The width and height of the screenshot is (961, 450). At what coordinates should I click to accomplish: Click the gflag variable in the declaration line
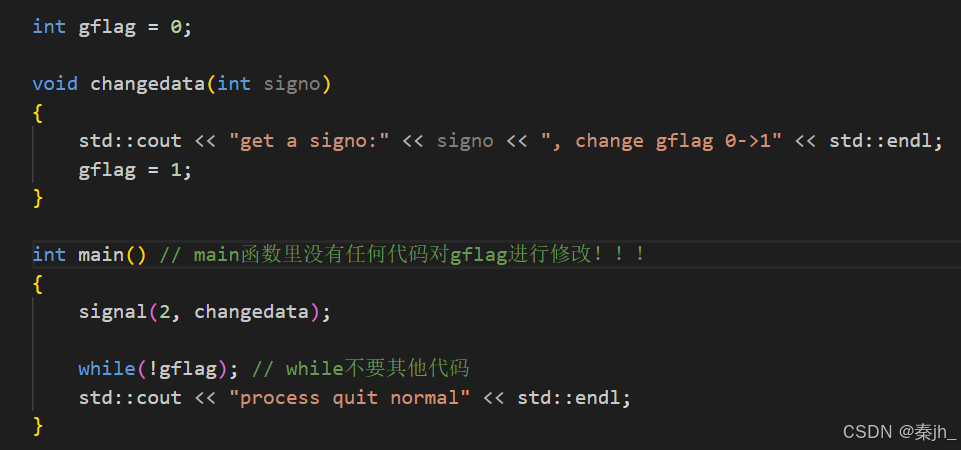click(x=107, y=28)
